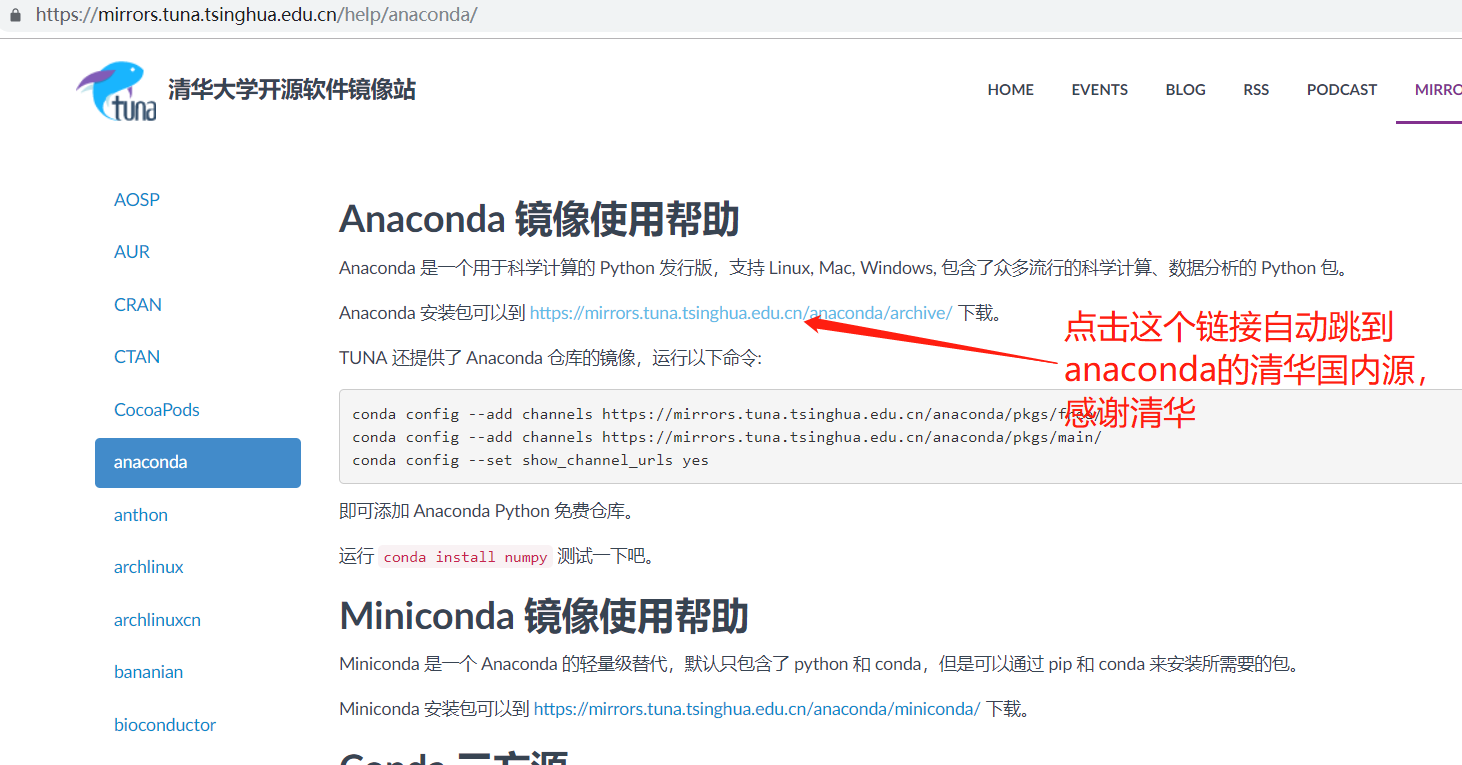The height and width of the screenshot is (765, 1462).
Task: Open the anaconda/archive/ download link
Action: pyautogui.click(x=741, y=313)
